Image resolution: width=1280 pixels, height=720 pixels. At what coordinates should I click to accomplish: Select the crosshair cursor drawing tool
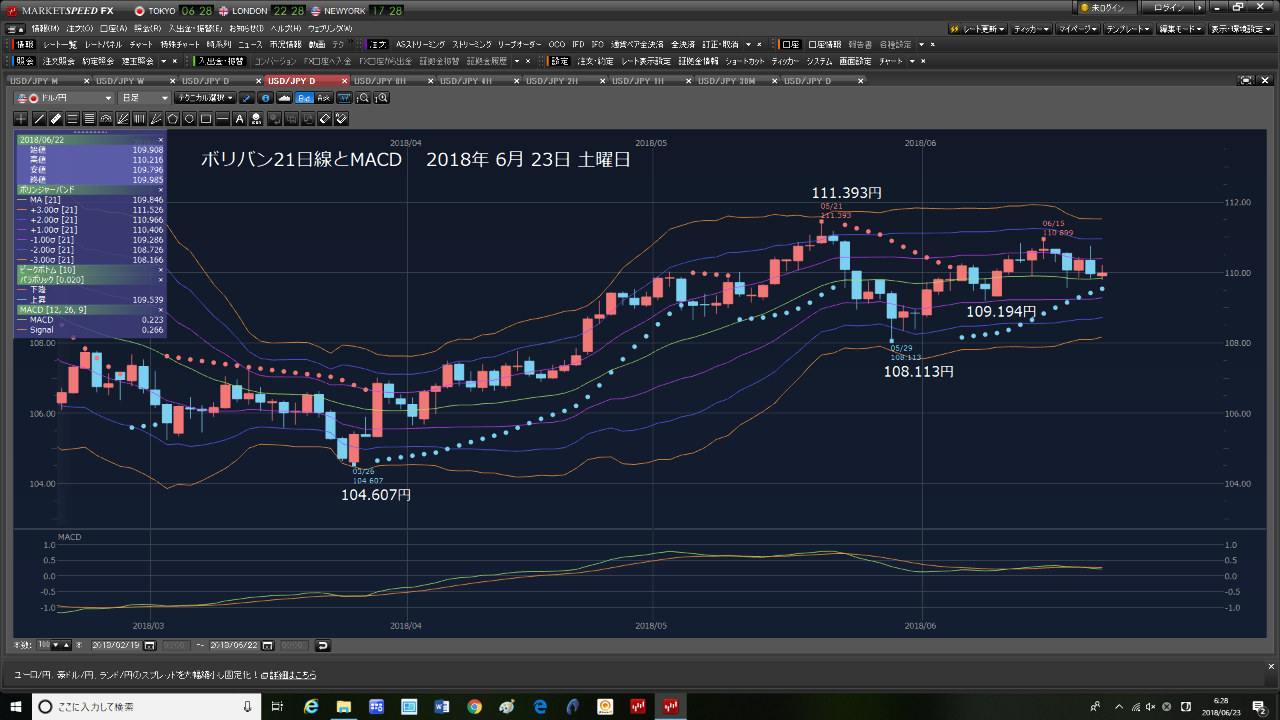pyautogui.click(x=22, y=119)
